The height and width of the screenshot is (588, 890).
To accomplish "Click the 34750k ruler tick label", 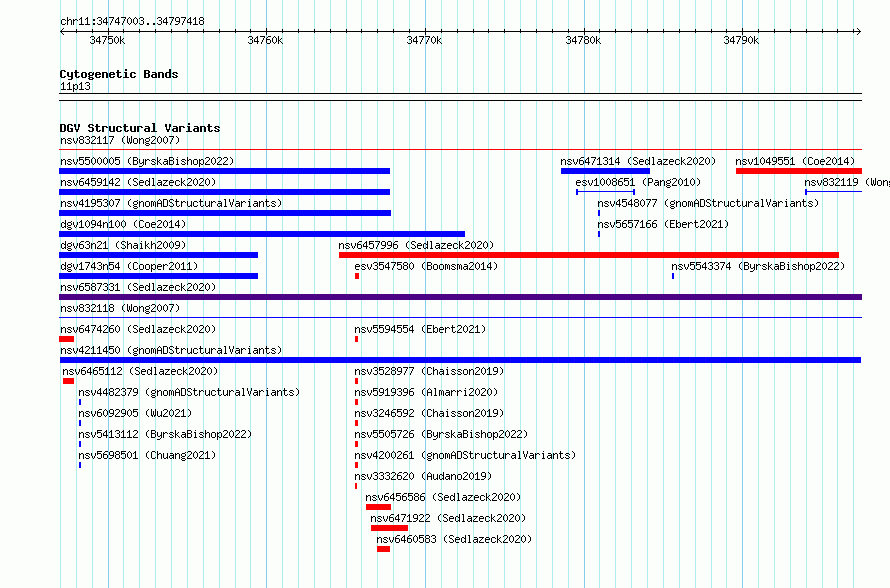I will [107, 40].
